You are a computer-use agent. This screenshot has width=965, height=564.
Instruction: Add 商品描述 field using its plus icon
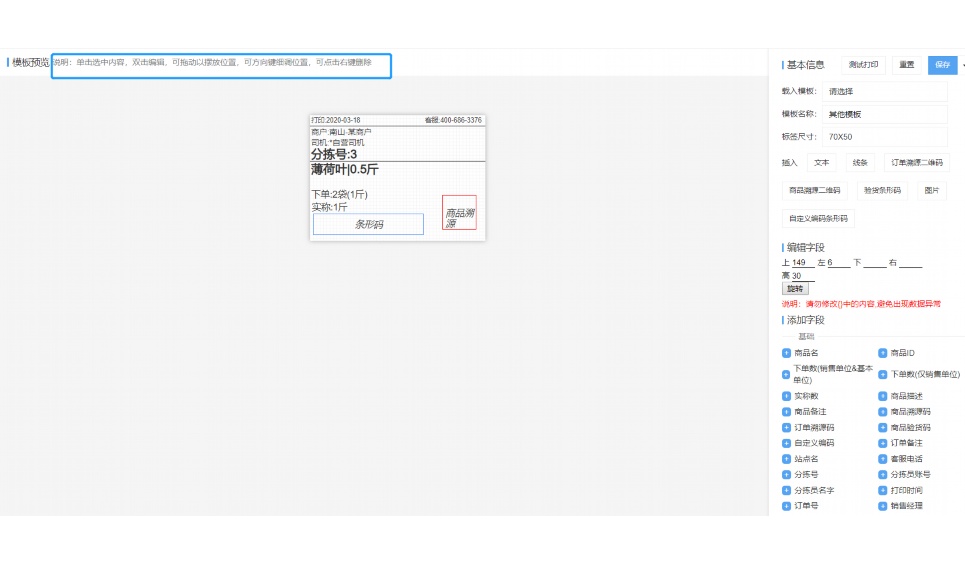pos(883,396)
